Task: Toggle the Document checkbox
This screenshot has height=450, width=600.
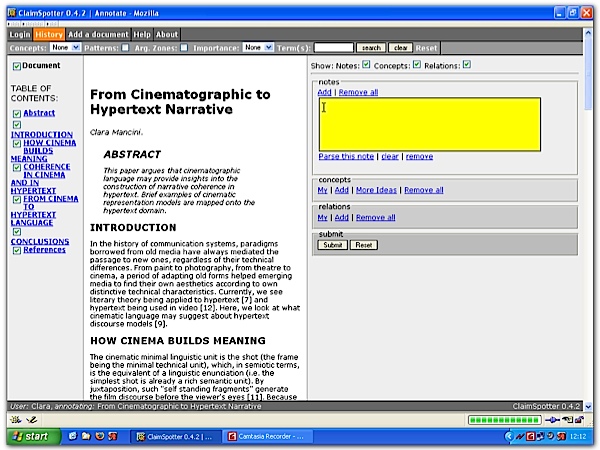Action: point(16,66)
